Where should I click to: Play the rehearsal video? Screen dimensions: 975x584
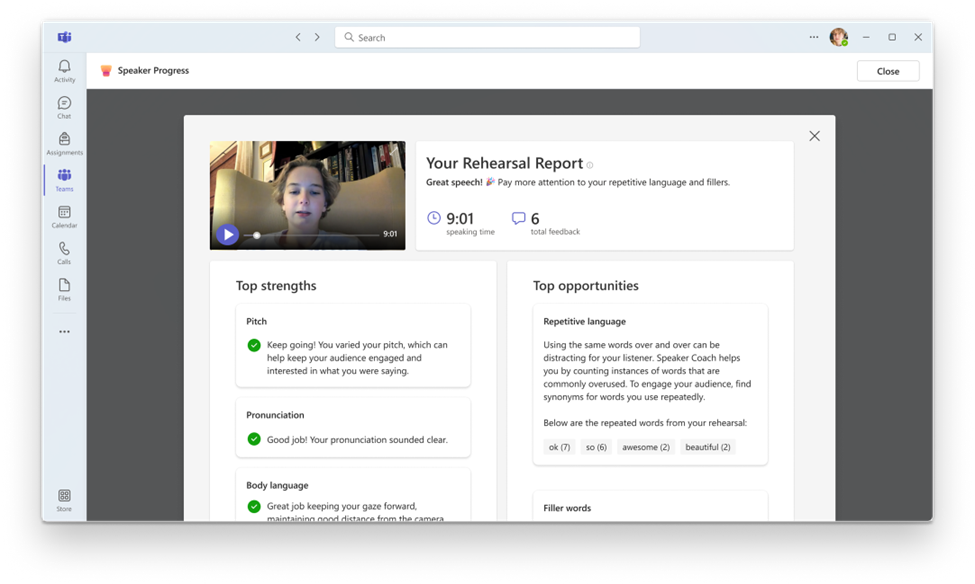tap(228, 234)
